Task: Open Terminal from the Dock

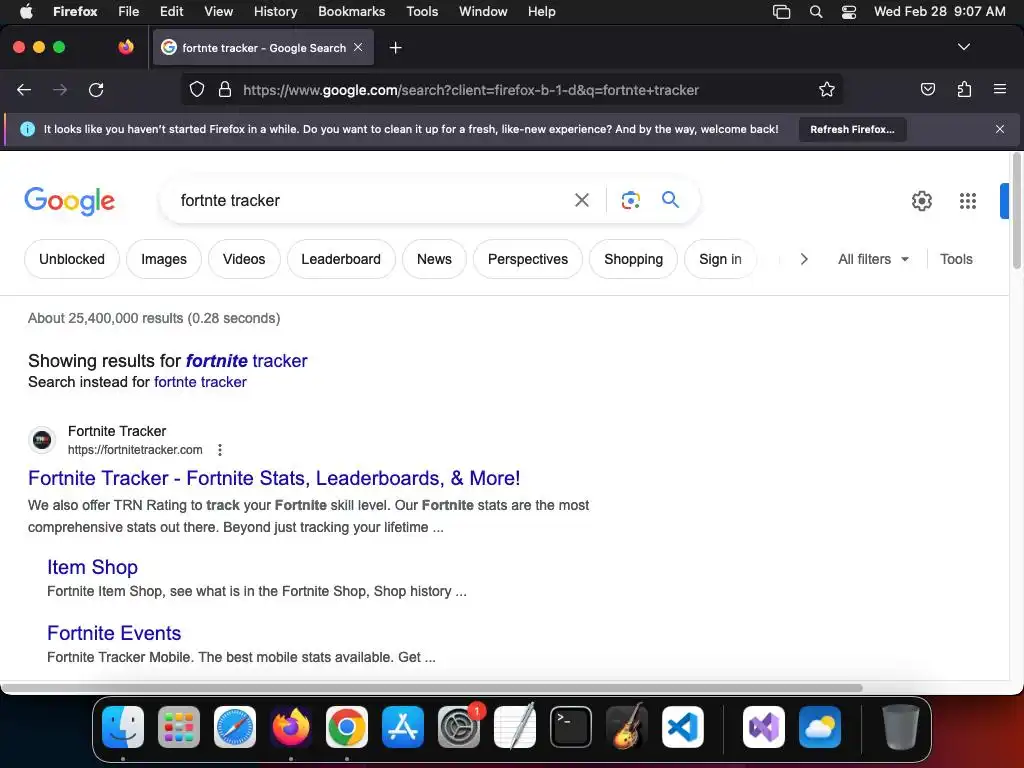Action: 571,727
